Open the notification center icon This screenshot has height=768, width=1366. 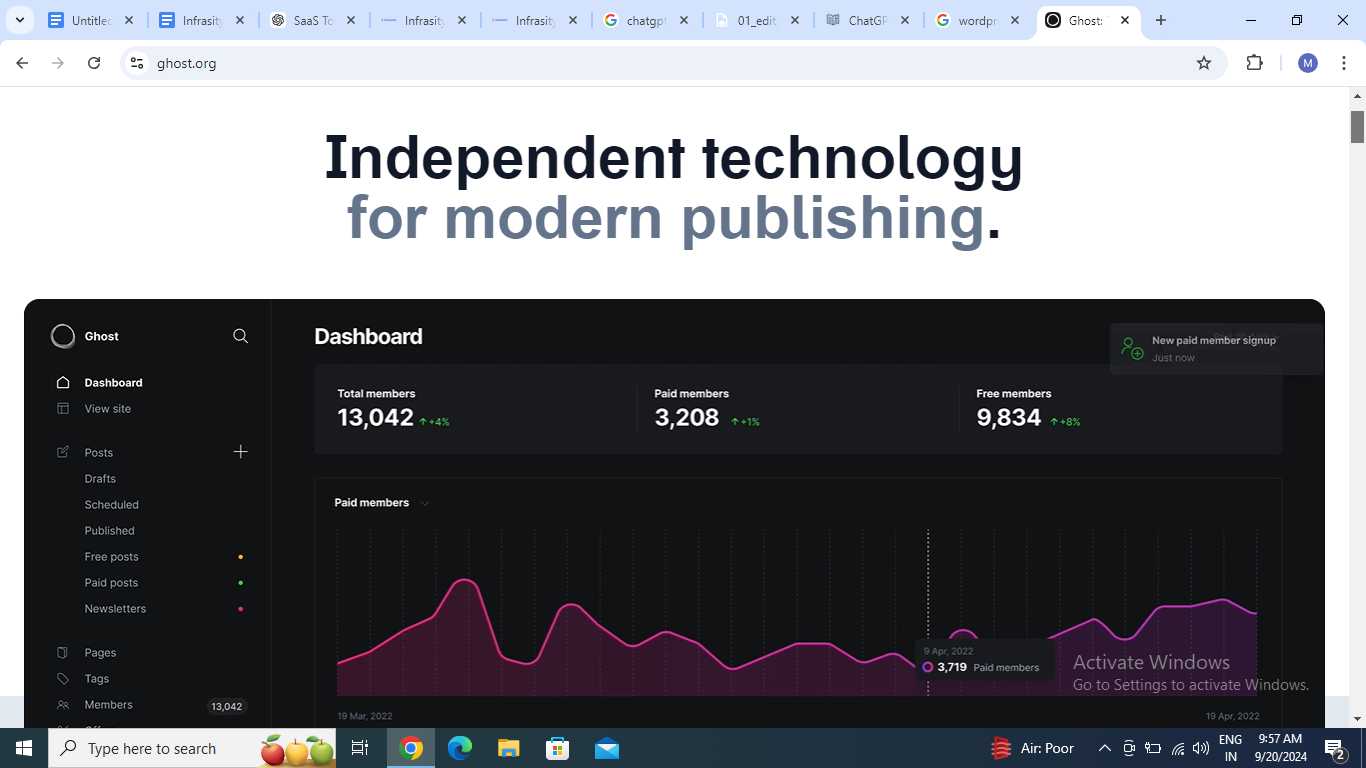[1335, 748]
